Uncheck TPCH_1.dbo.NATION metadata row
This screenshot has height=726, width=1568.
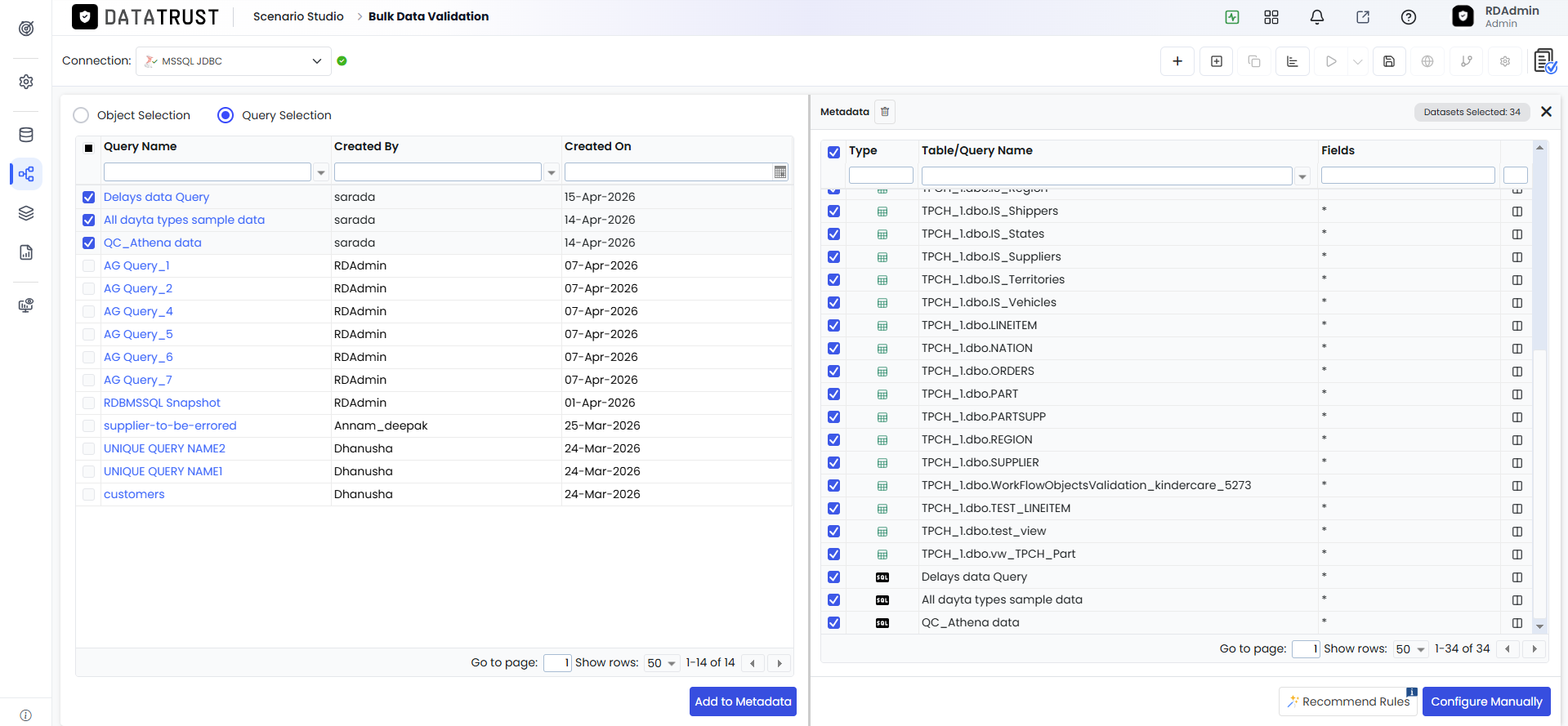pos(833,349)
